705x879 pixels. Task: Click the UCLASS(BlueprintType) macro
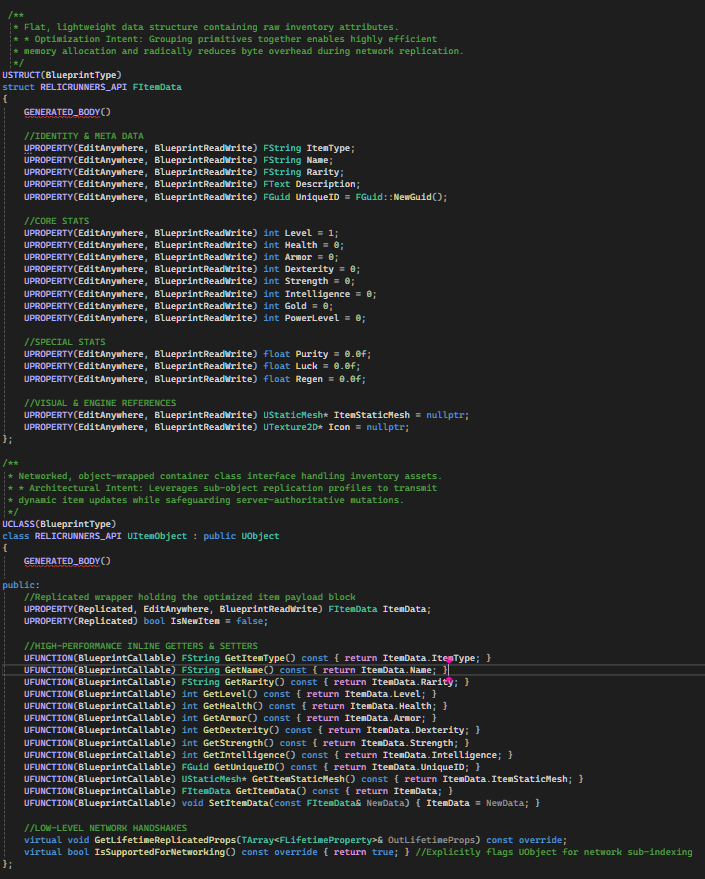(x=59, y=524)
